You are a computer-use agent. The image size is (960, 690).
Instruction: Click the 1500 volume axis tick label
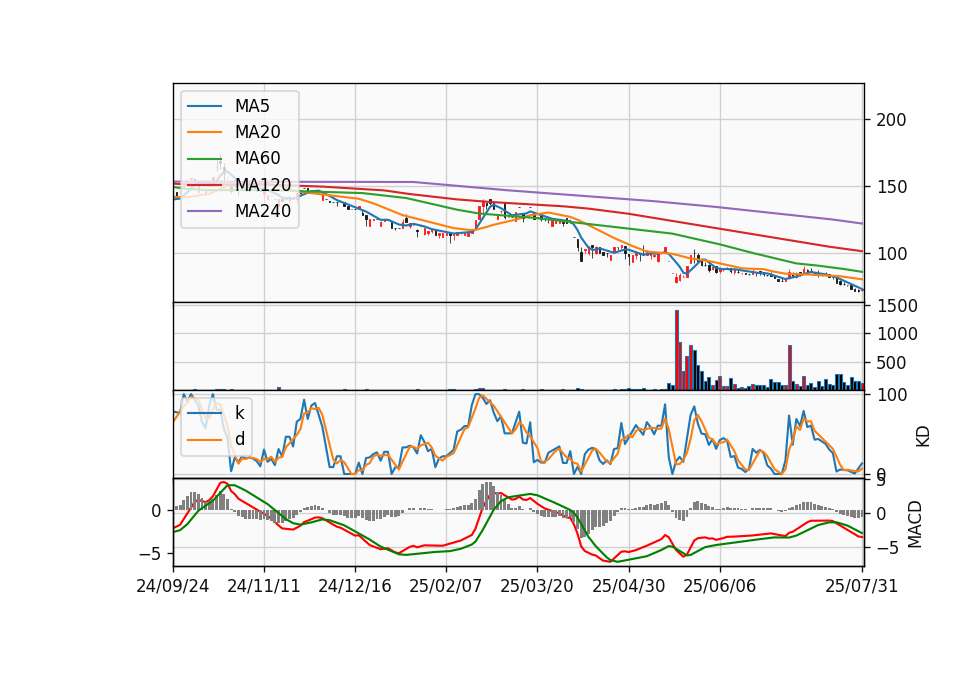click(x=897, y=306)
